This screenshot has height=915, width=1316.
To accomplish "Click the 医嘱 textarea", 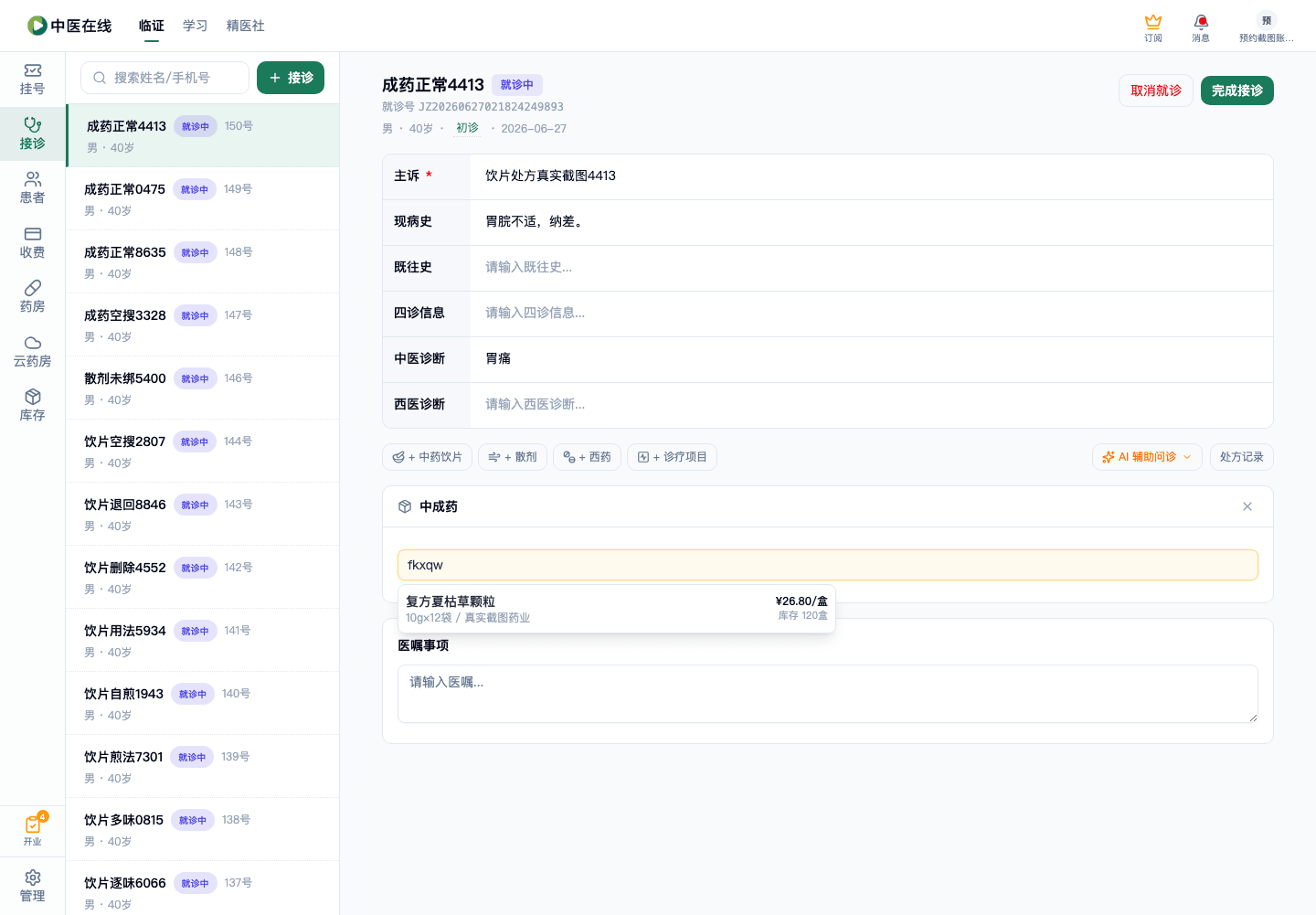I will pos(828,694).
